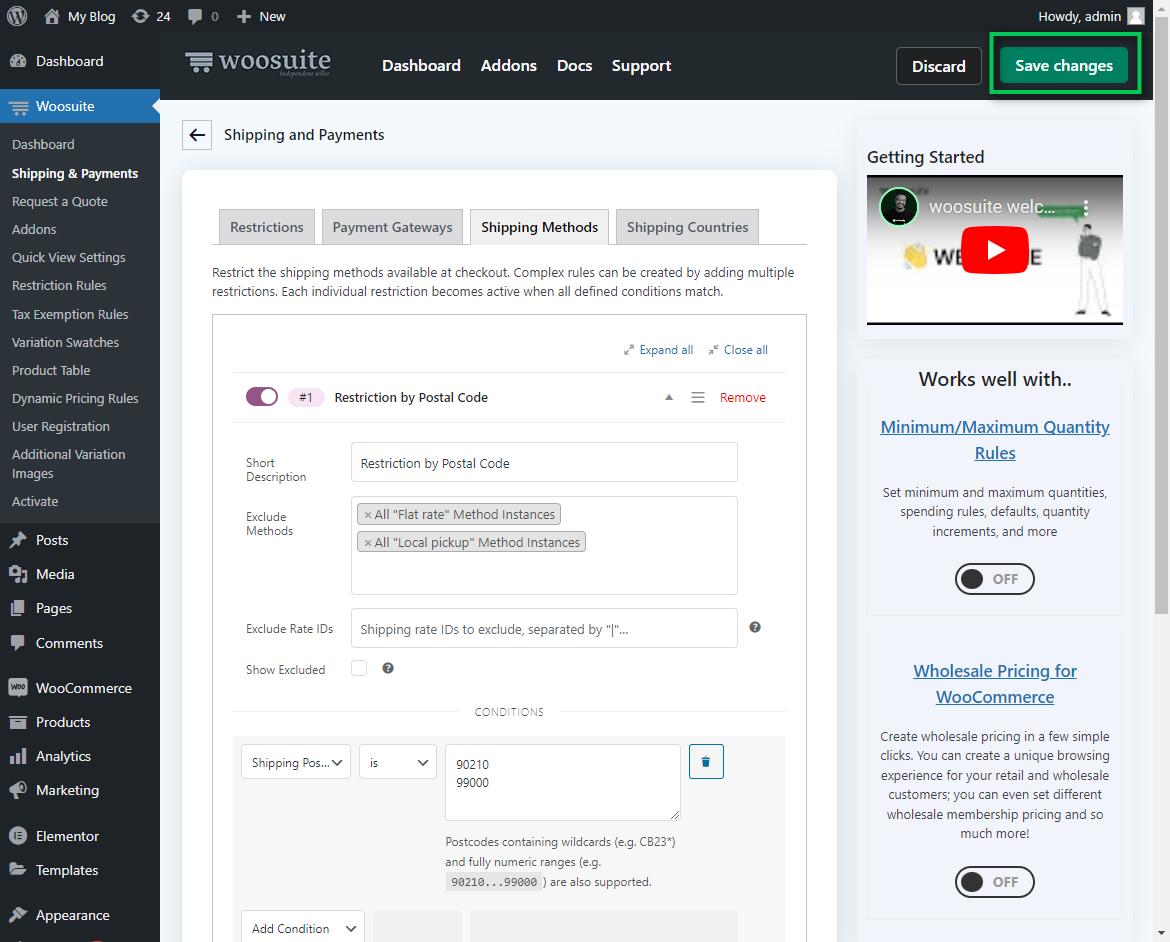Image resolution: width=1170 pixels, height=942 pixels.
Task: Turn on Wholesale Pricing toggle
Action: tap(995, 882)
